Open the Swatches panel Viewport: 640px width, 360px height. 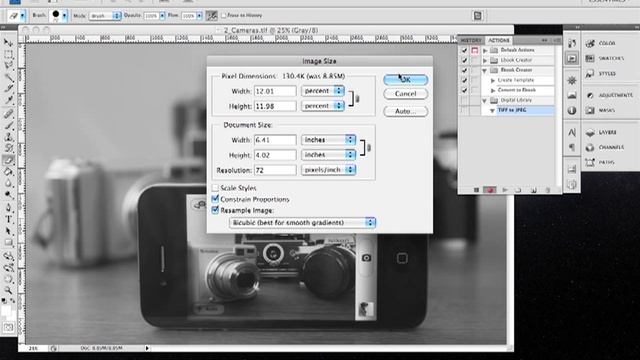pyautogui.click(x=605, y=58)
